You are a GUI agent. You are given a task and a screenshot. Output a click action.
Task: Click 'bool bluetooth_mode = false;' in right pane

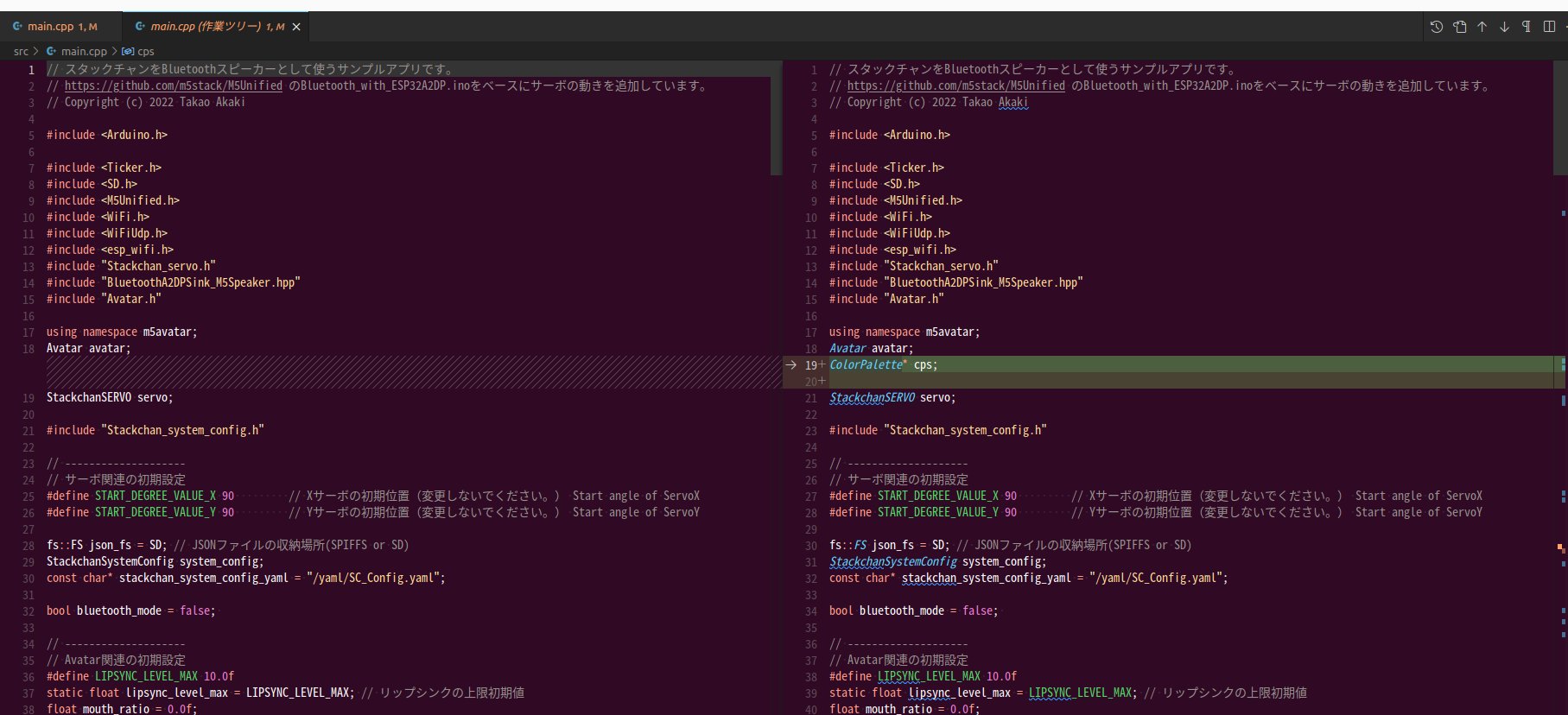pyautogui.click(x=913, y=611)
